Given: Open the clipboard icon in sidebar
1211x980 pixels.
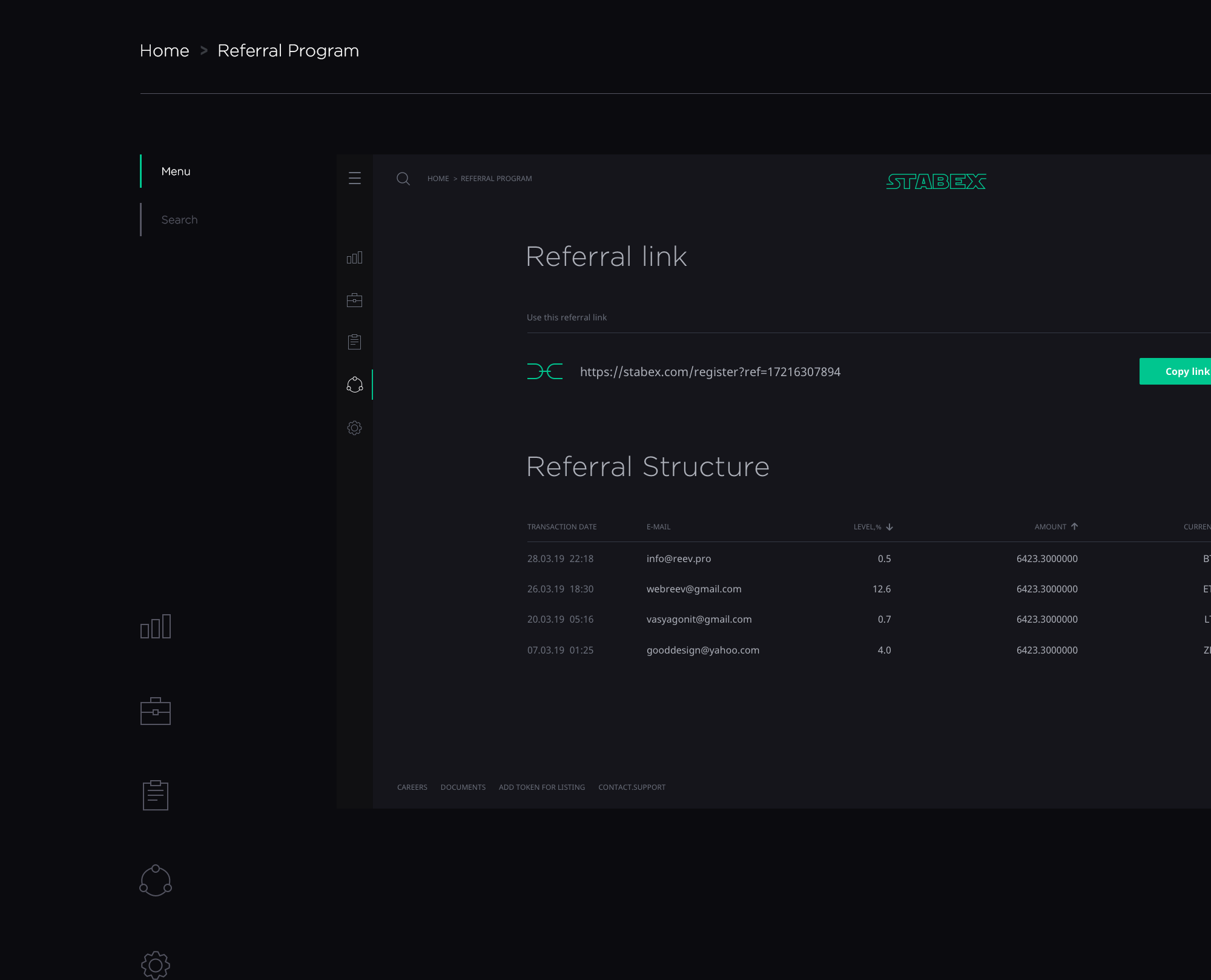Looking at the screenshot, I should [x=355, y=342].
